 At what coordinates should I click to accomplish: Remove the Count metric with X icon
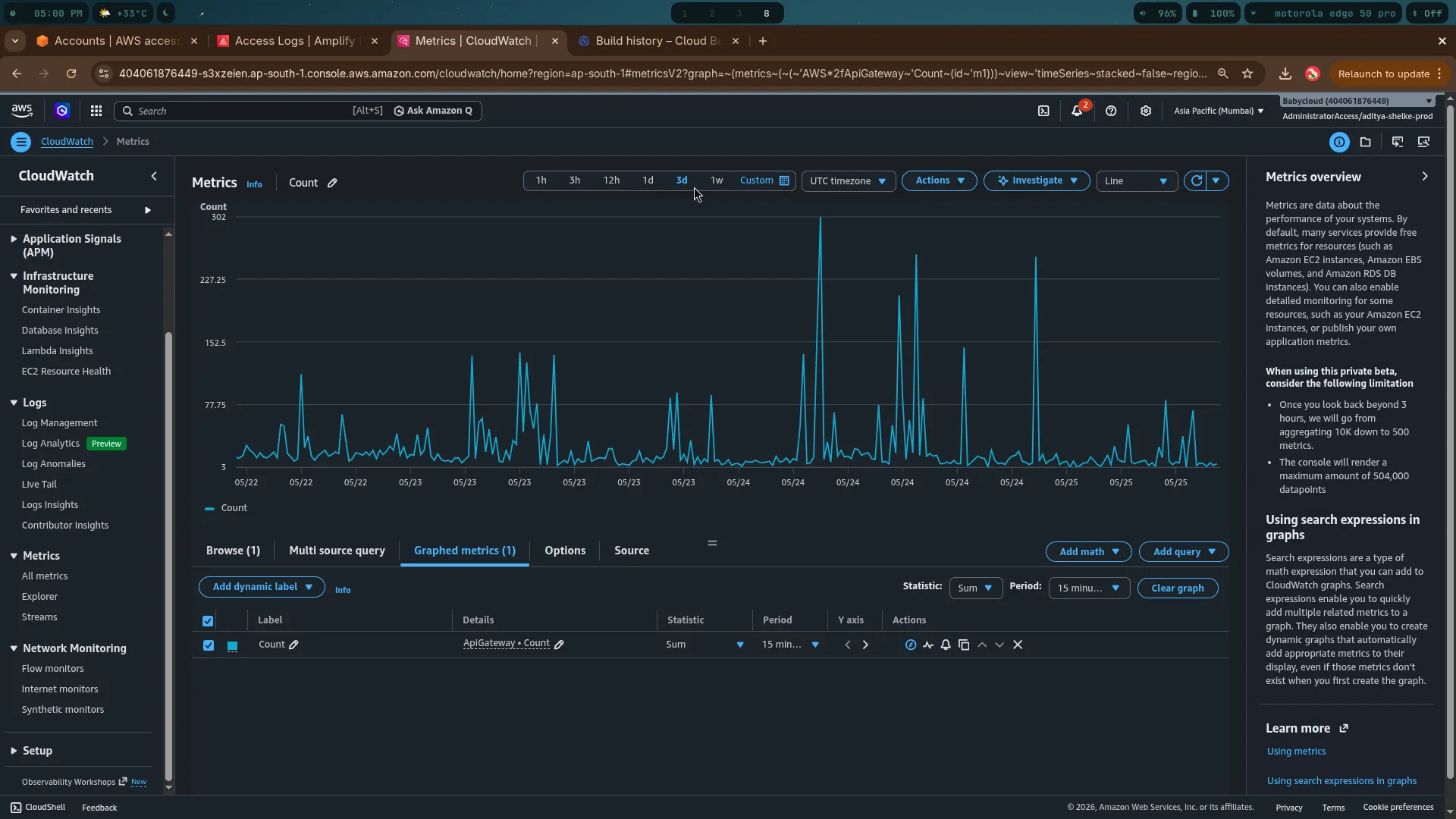pos(1018,645)
